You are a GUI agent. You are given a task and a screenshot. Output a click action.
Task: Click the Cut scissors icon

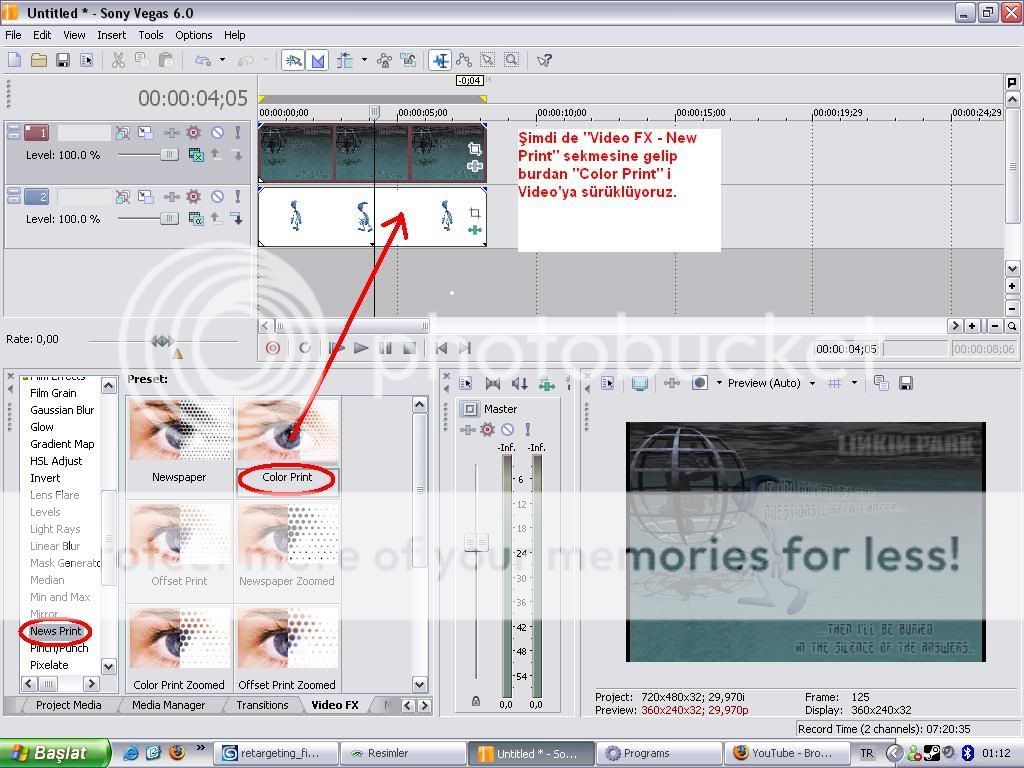[x=118, y=61]
